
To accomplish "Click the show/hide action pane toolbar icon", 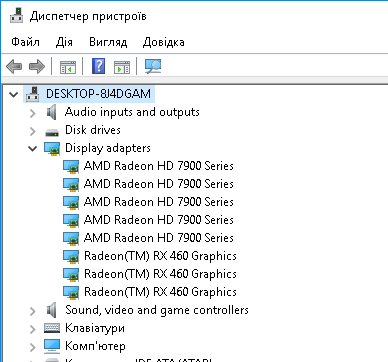I will [122, 67].
